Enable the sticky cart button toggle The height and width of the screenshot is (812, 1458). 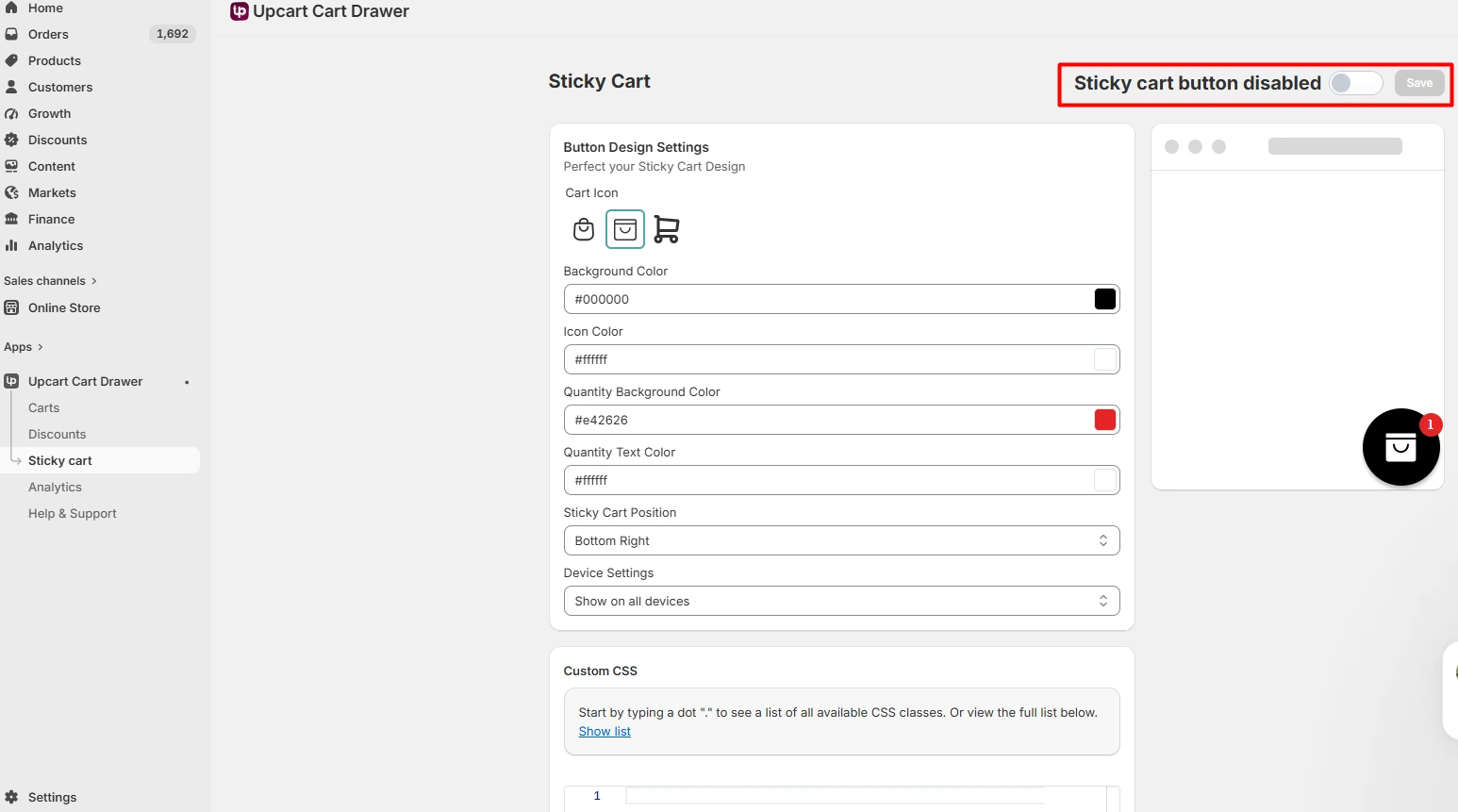(x=1356, y=83)
